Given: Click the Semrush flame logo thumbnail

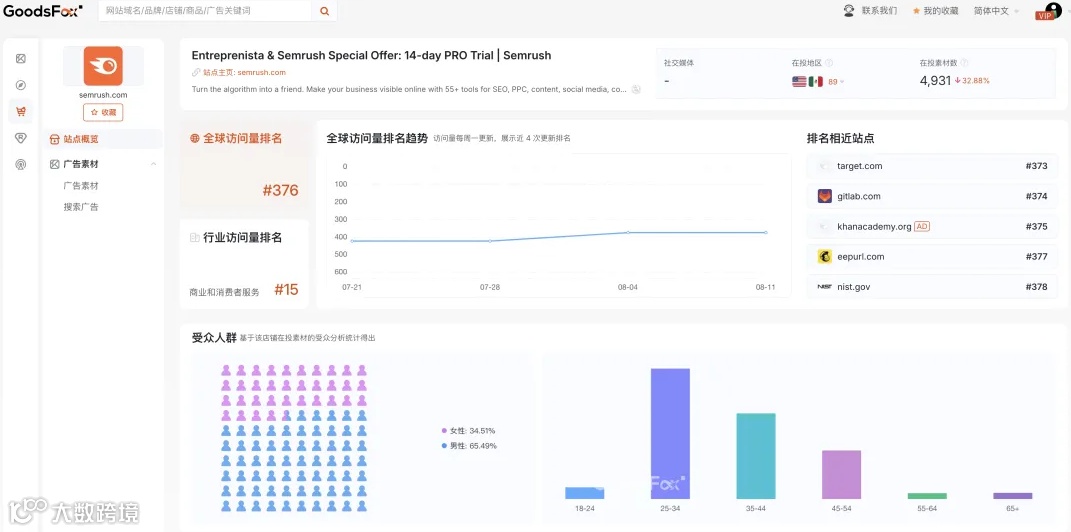Looking at the screenshot, I should (103, 66).
